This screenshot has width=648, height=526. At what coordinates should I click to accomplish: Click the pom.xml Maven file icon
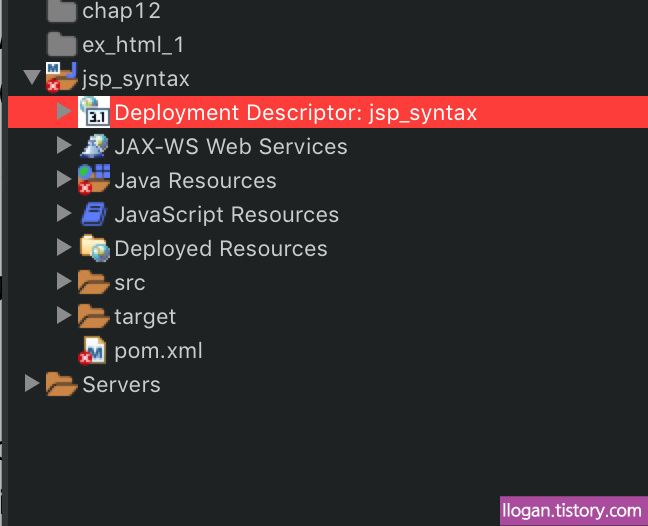pos(92,350)
